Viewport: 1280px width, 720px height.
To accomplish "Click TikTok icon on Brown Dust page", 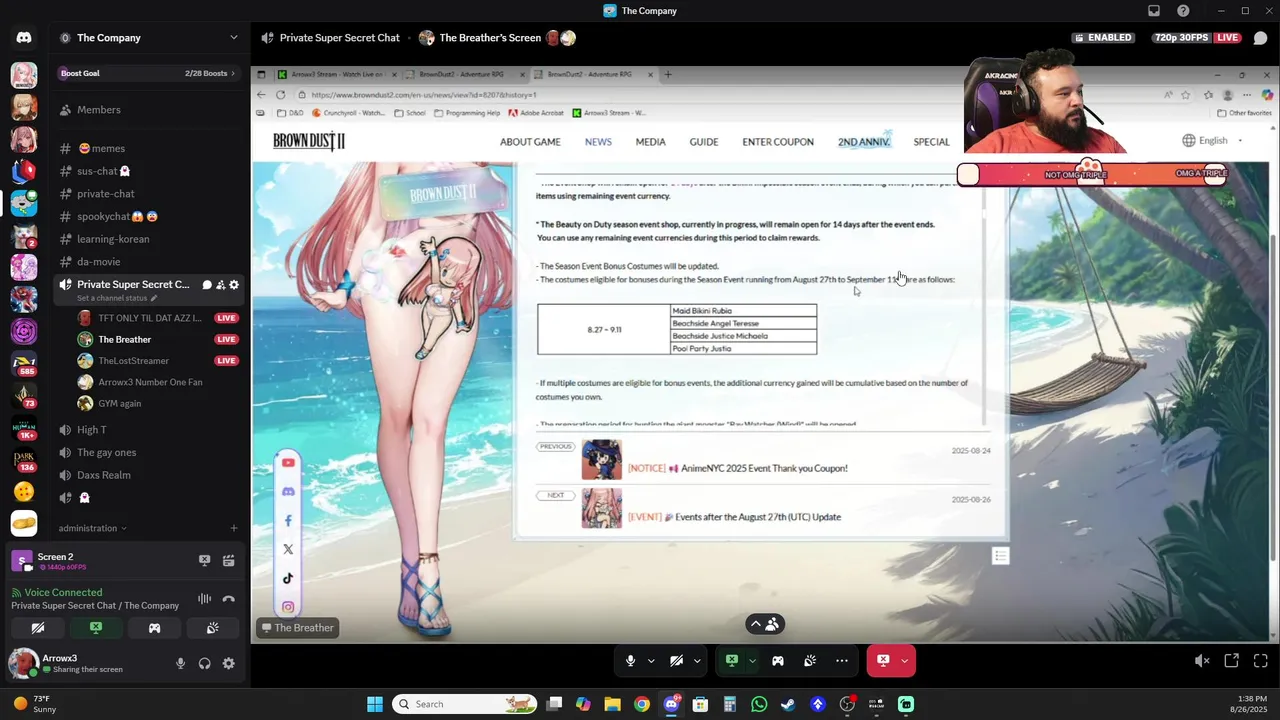I will [288, 578].
